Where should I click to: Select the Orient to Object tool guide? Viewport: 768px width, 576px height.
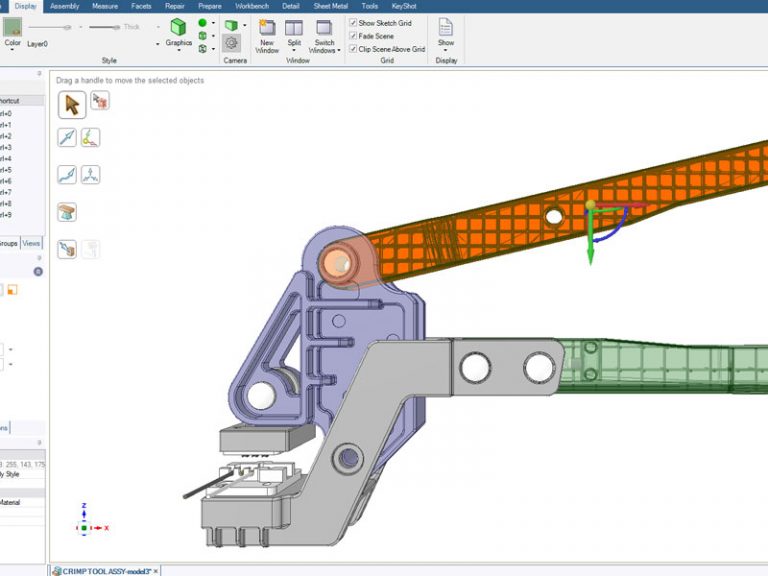click(x=90, y=174)
